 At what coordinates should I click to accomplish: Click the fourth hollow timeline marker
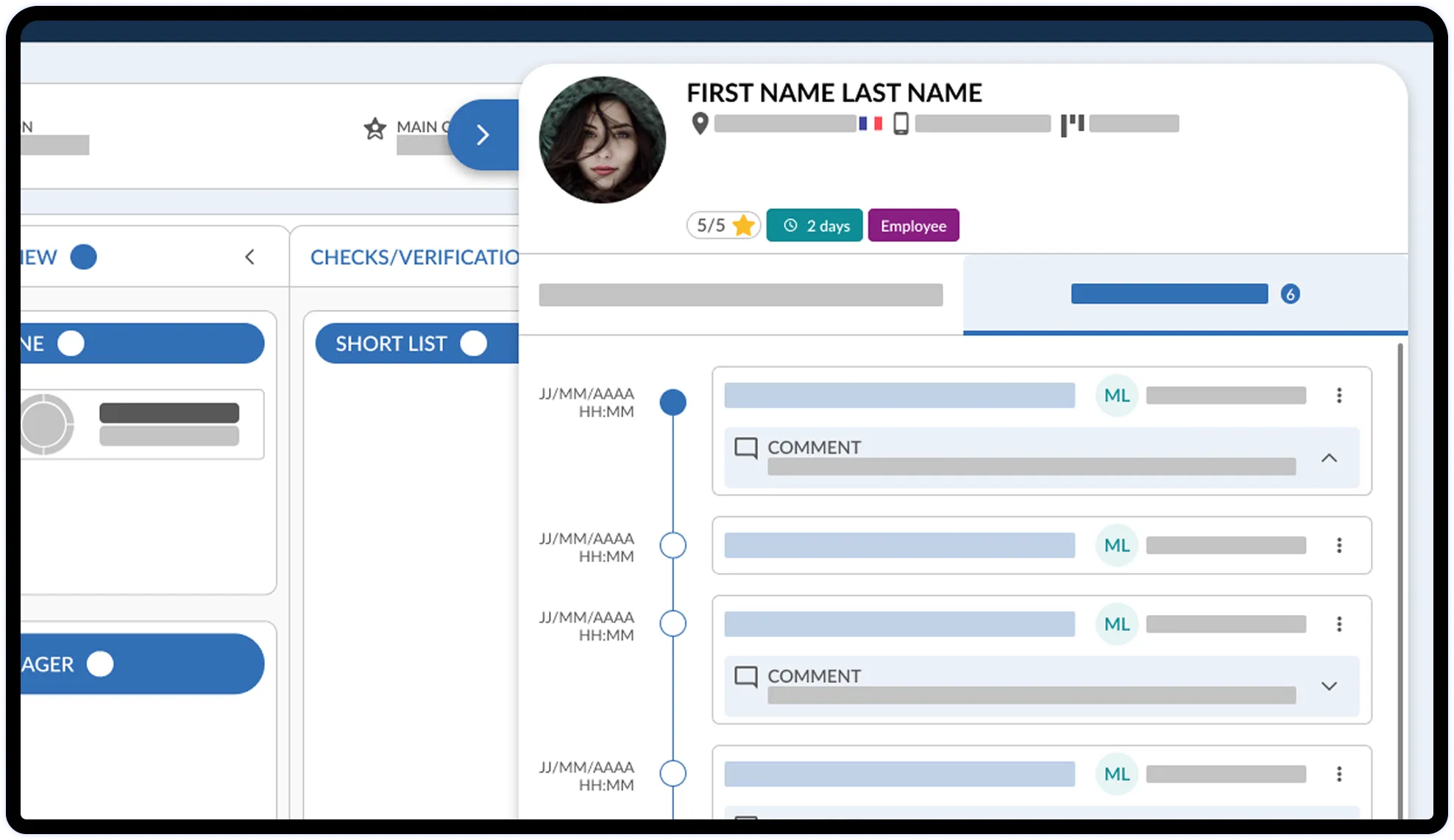673,774
